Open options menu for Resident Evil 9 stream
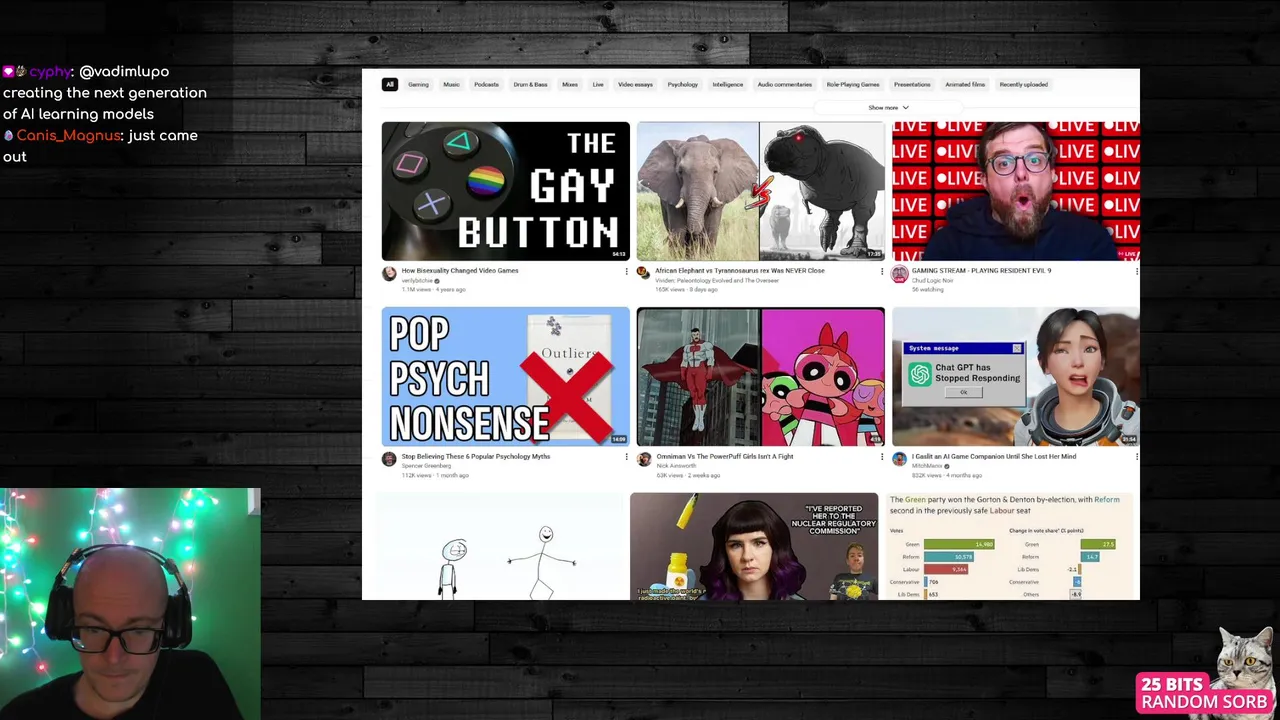The height and width of the screenshot is (720, 1280). coord(1136,271)
